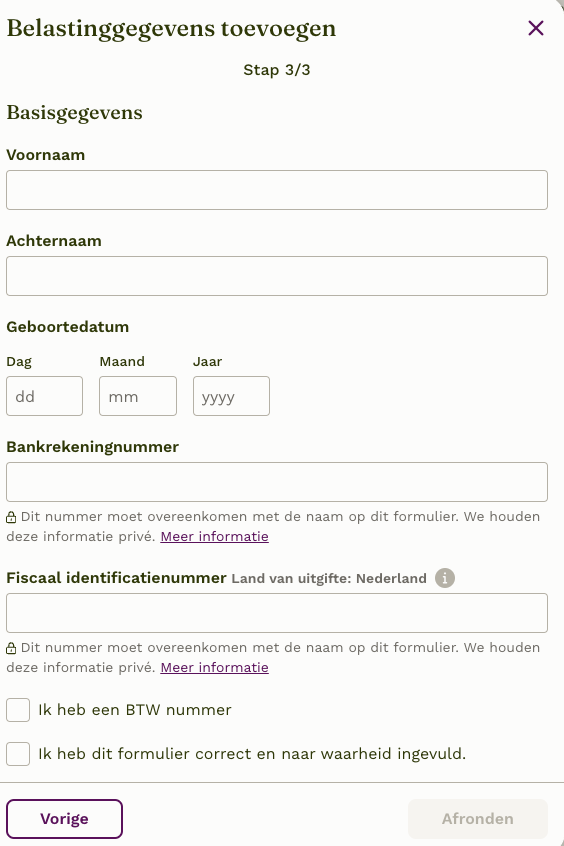Viewport: 564px width, 846px height.
Task: Click the Voornaam field label
Action: 45,155
